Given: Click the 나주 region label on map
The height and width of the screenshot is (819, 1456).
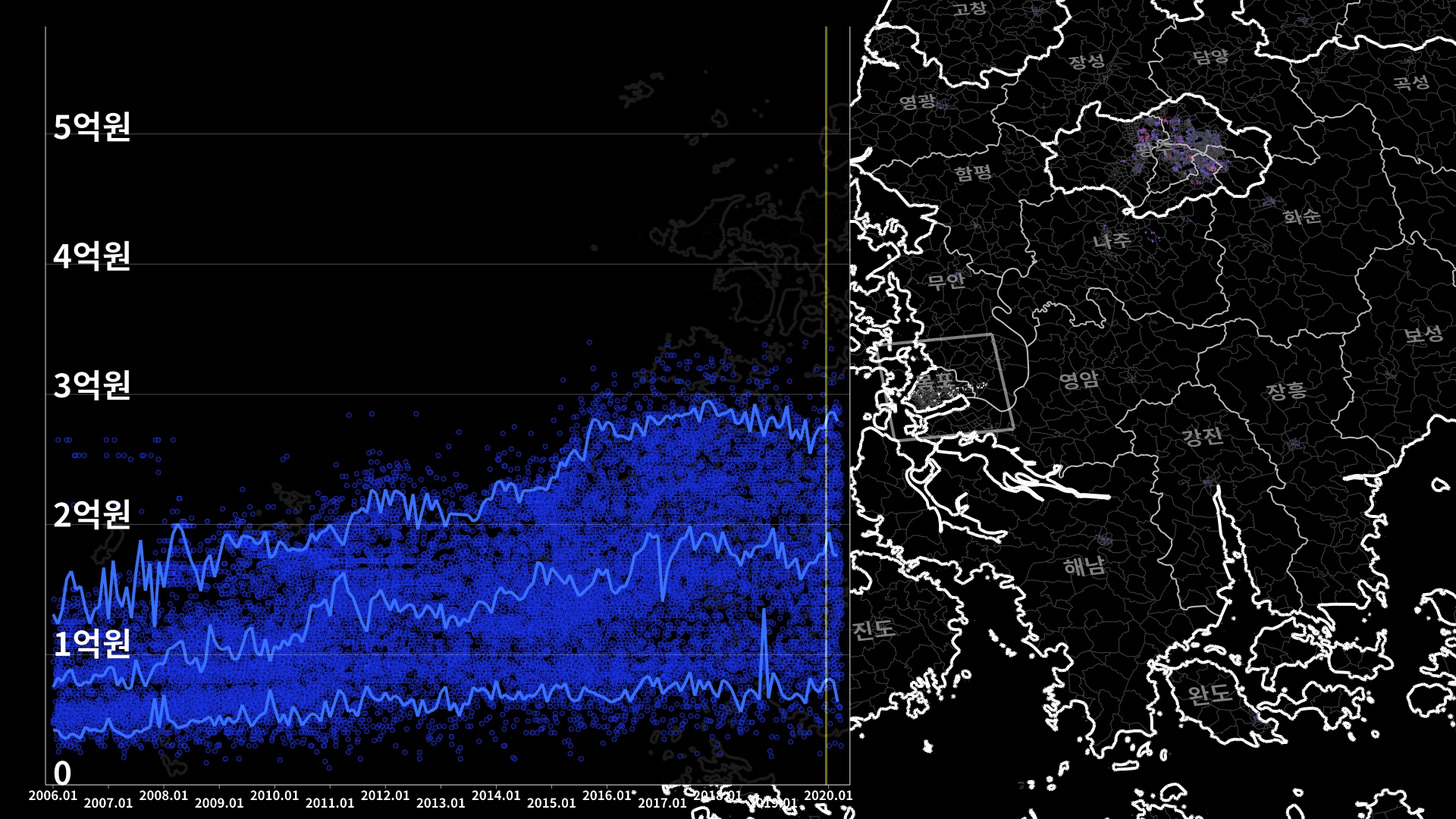Looking at the screenshot, I should coord(1112,241).
